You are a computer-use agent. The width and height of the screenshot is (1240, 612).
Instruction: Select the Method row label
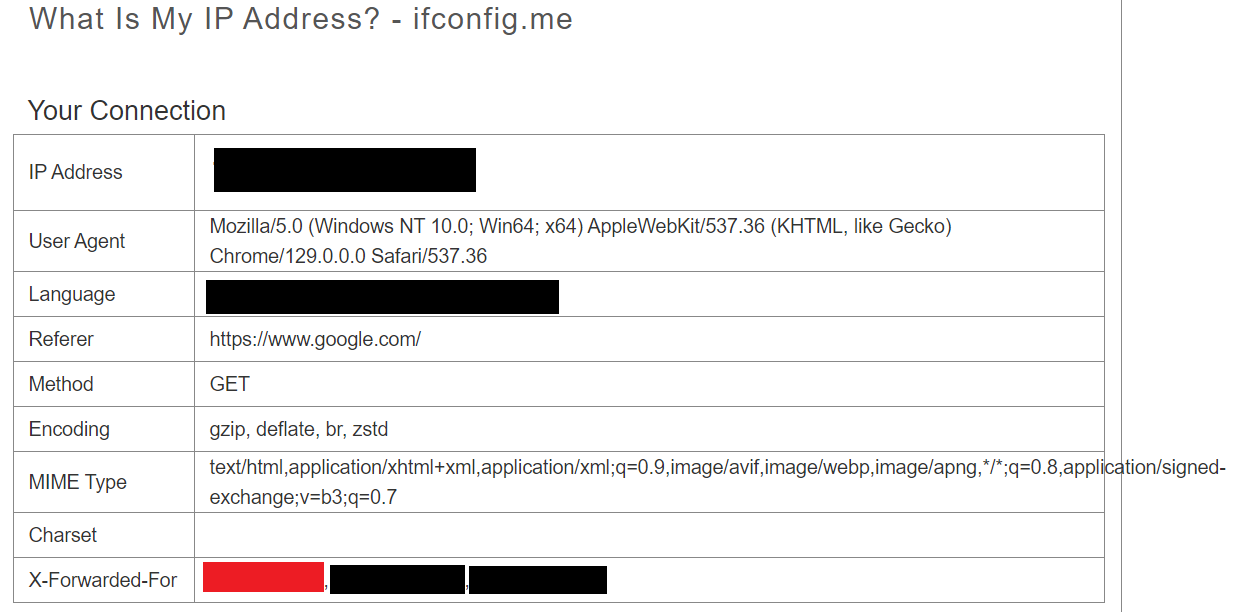tap(61, 384)
